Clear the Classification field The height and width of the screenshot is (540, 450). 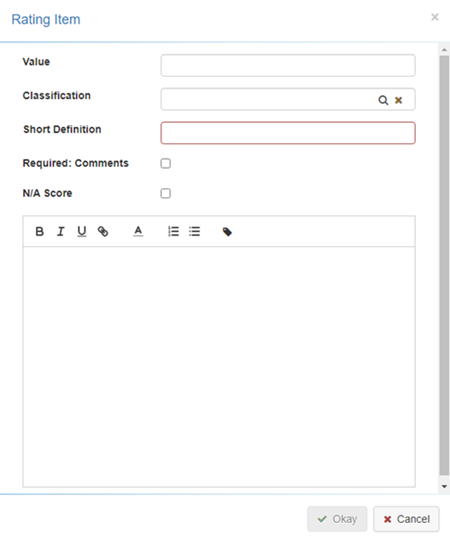point(398,100)
